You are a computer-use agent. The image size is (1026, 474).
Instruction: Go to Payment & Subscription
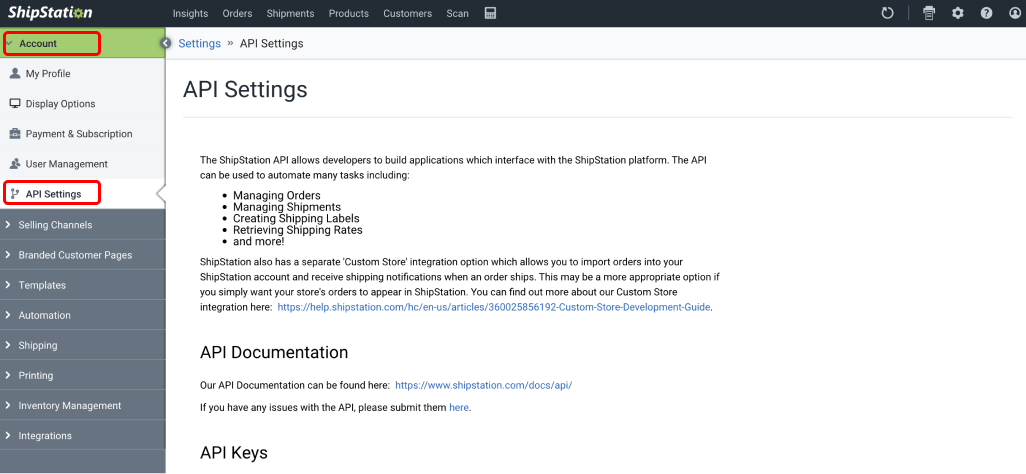point(82,134)
